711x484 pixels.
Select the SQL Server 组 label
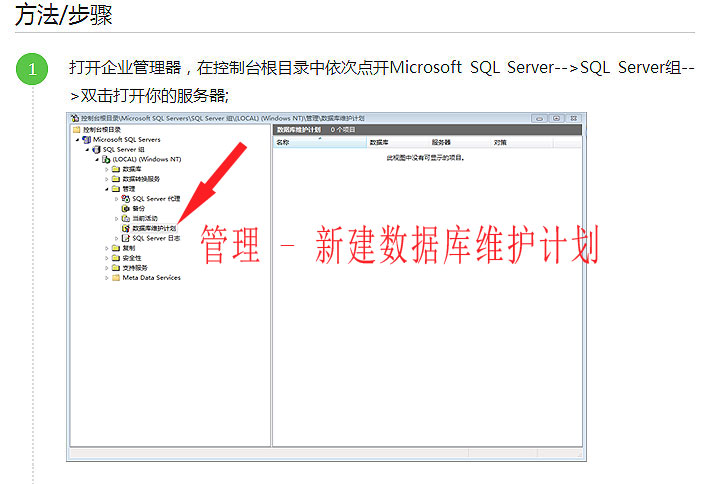point(123,149)
